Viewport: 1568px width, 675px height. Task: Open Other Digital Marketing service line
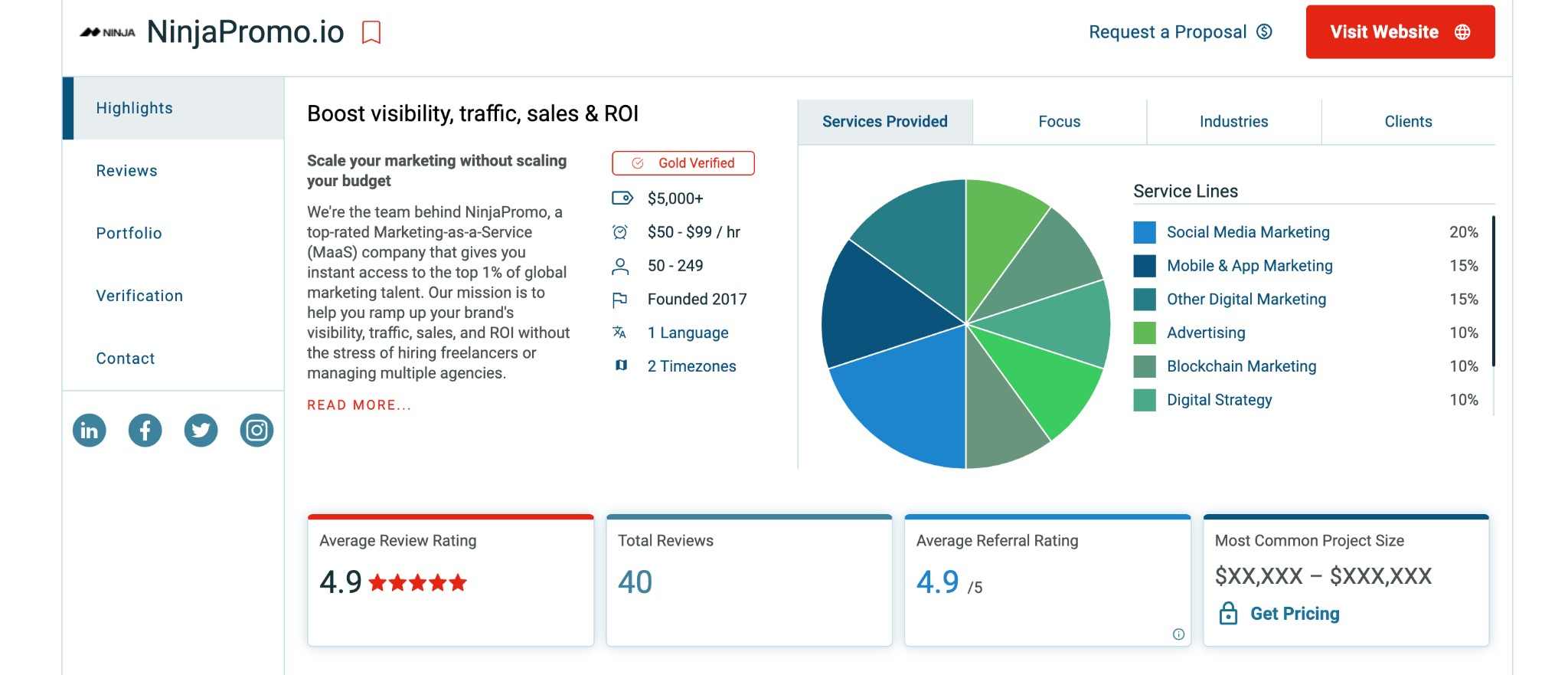click(x=1246, y=300)
